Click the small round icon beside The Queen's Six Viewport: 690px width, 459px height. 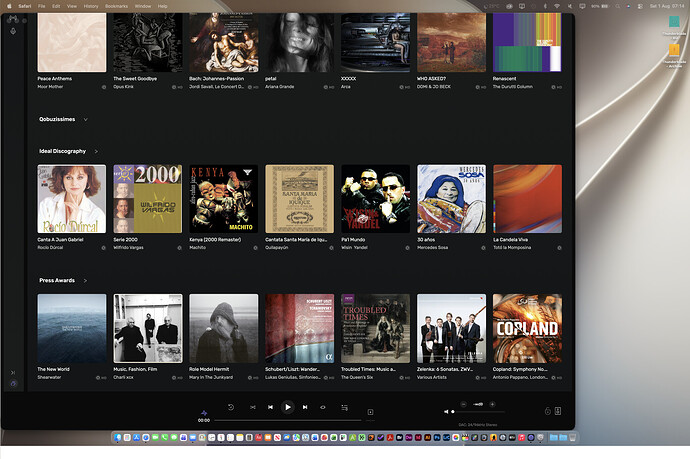point(401,378)
